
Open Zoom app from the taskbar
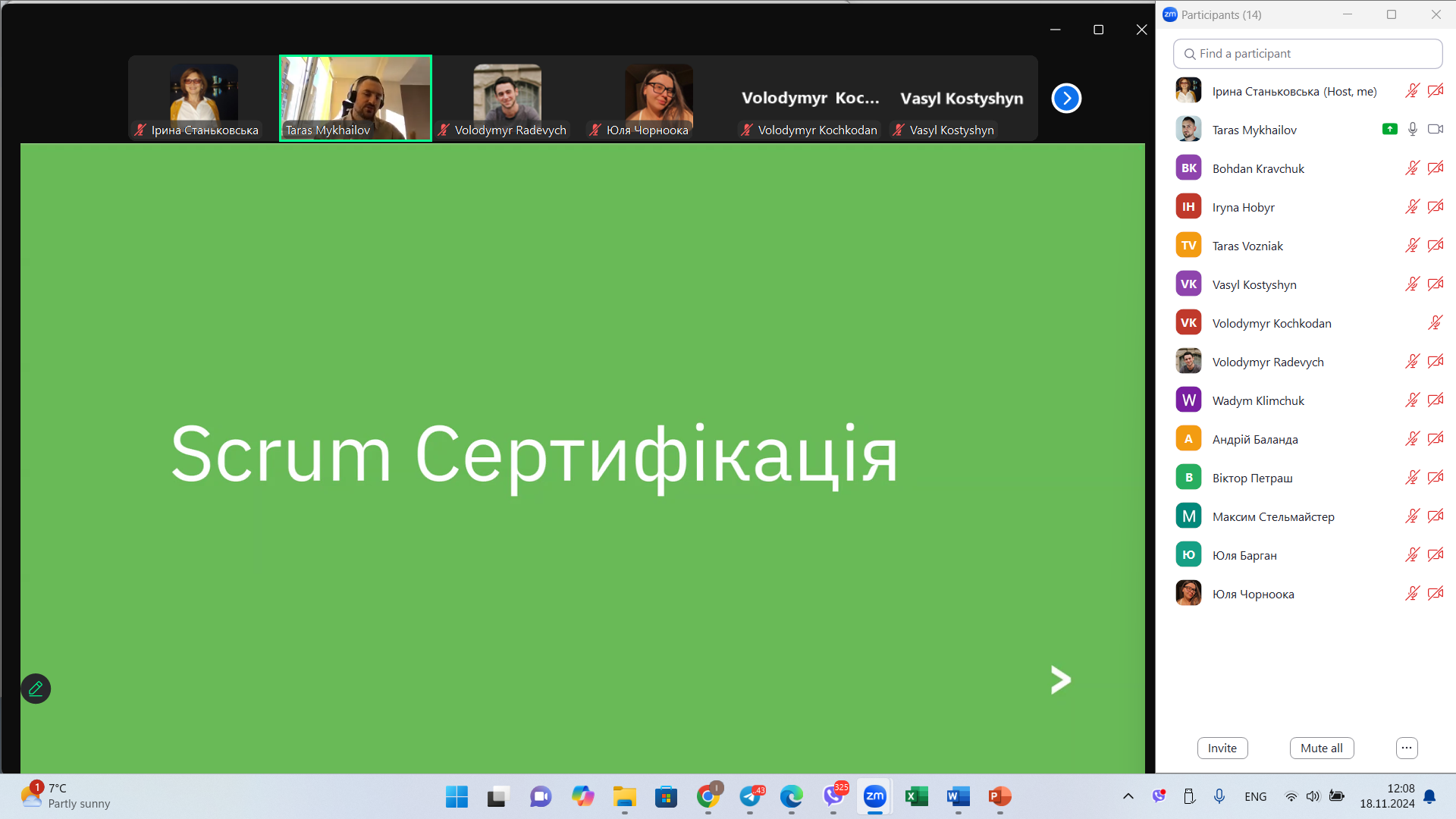(x=874, y=796)
